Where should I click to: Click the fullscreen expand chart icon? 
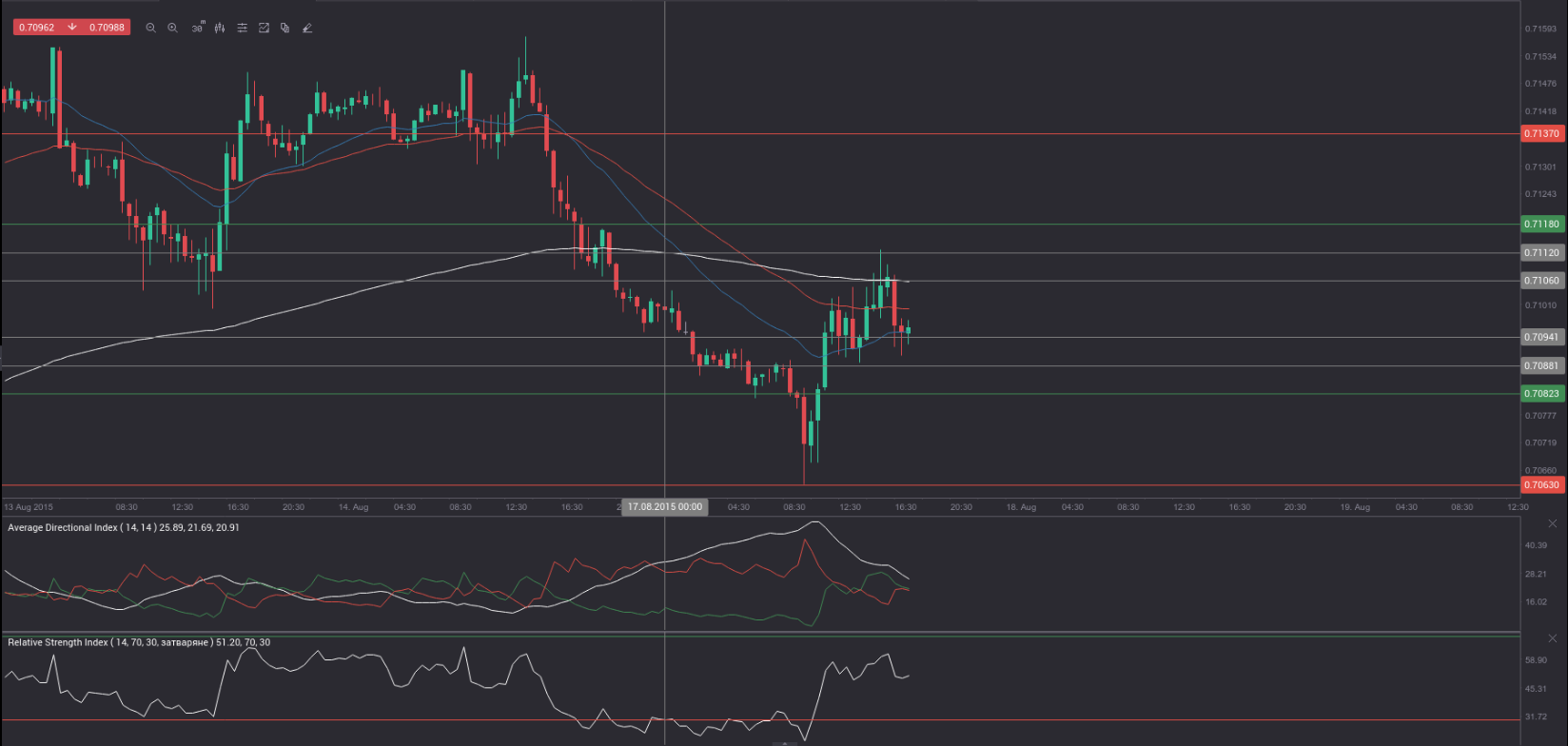(264, 29)
